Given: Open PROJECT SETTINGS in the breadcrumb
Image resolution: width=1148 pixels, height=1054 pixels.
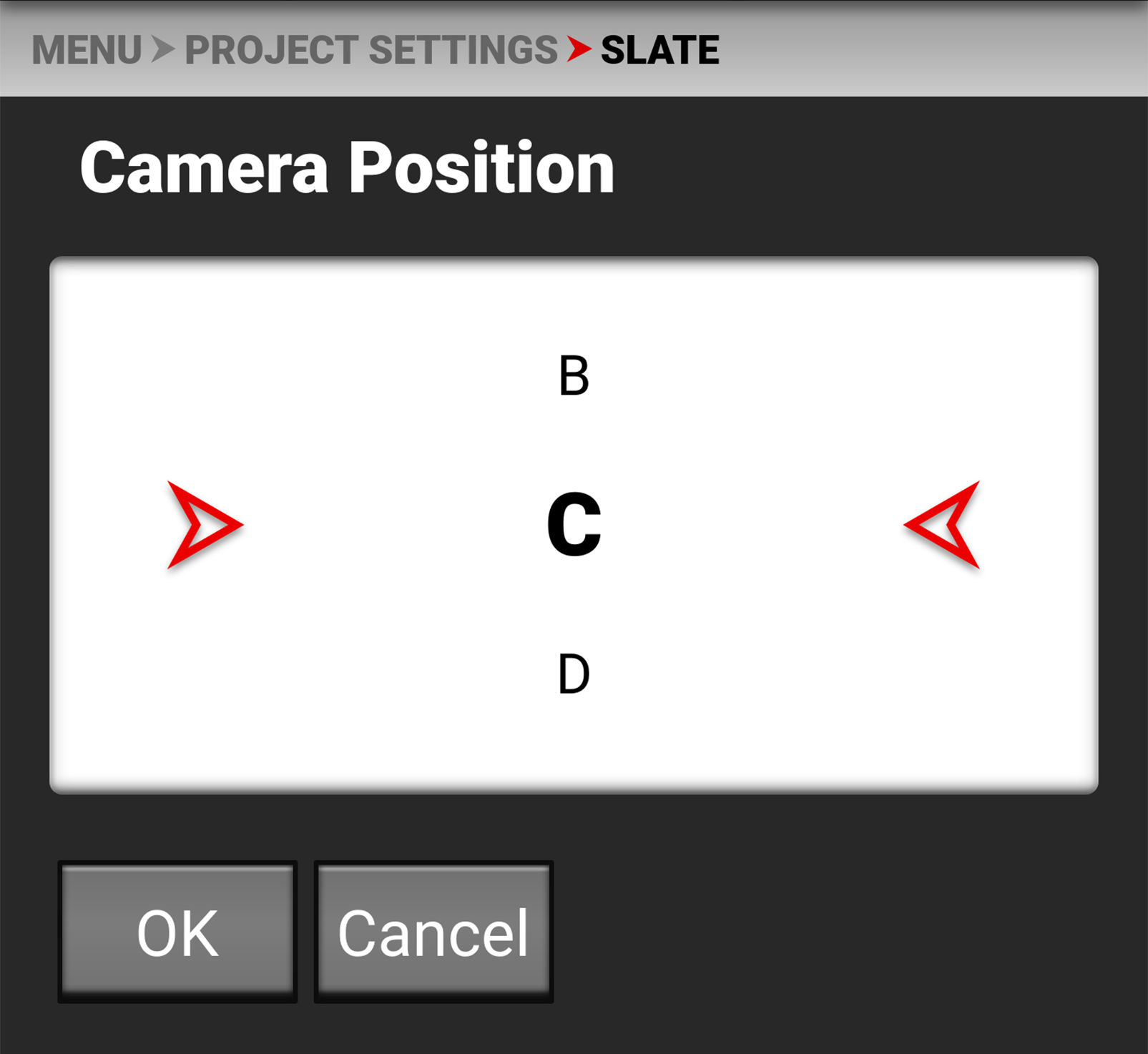Looking at the screenshot, I should (x=371, y=50).
